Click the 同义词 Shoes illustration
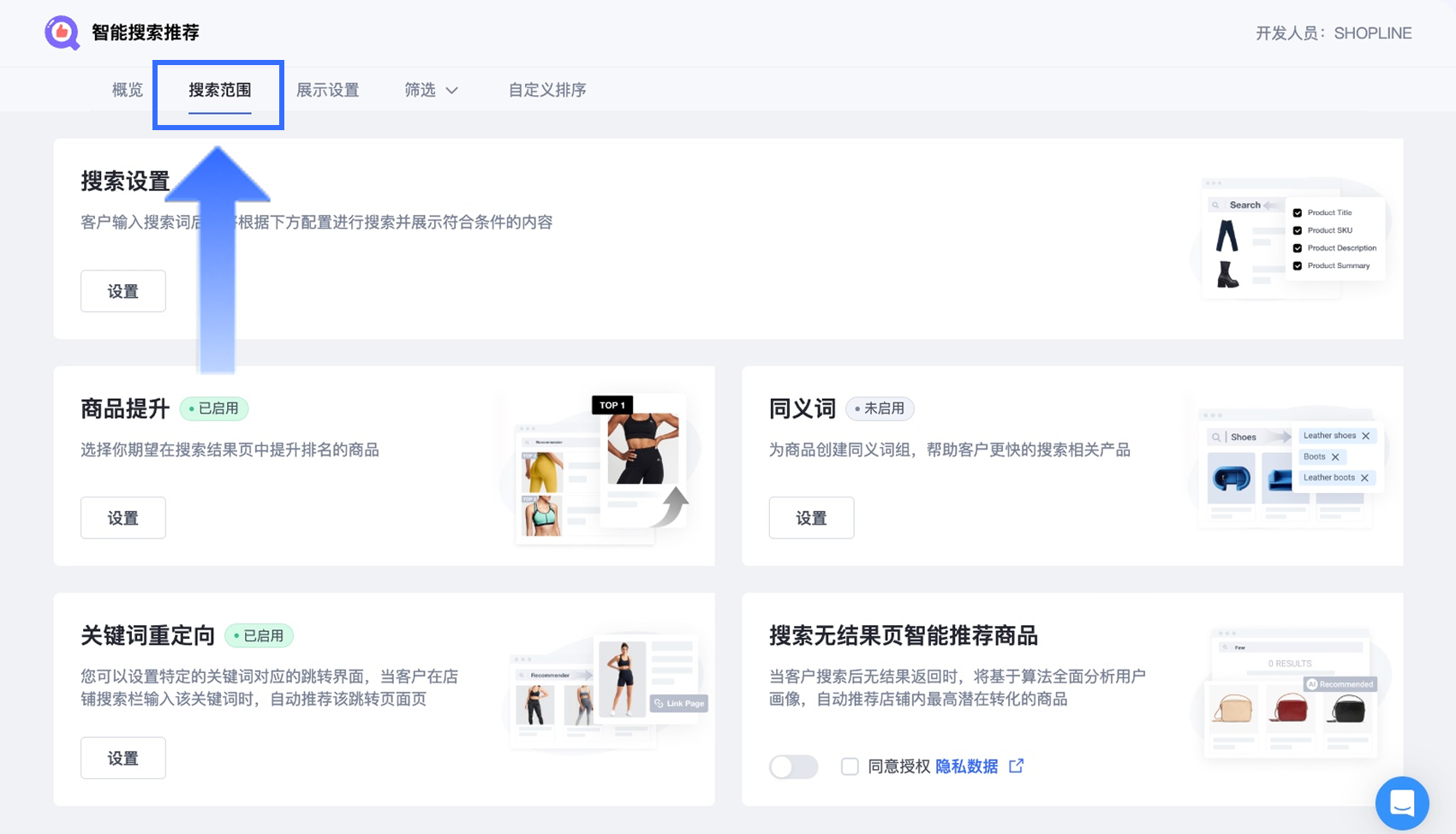The height and width of the screenshot is (834, 1456). click(x=1288, y=468)
